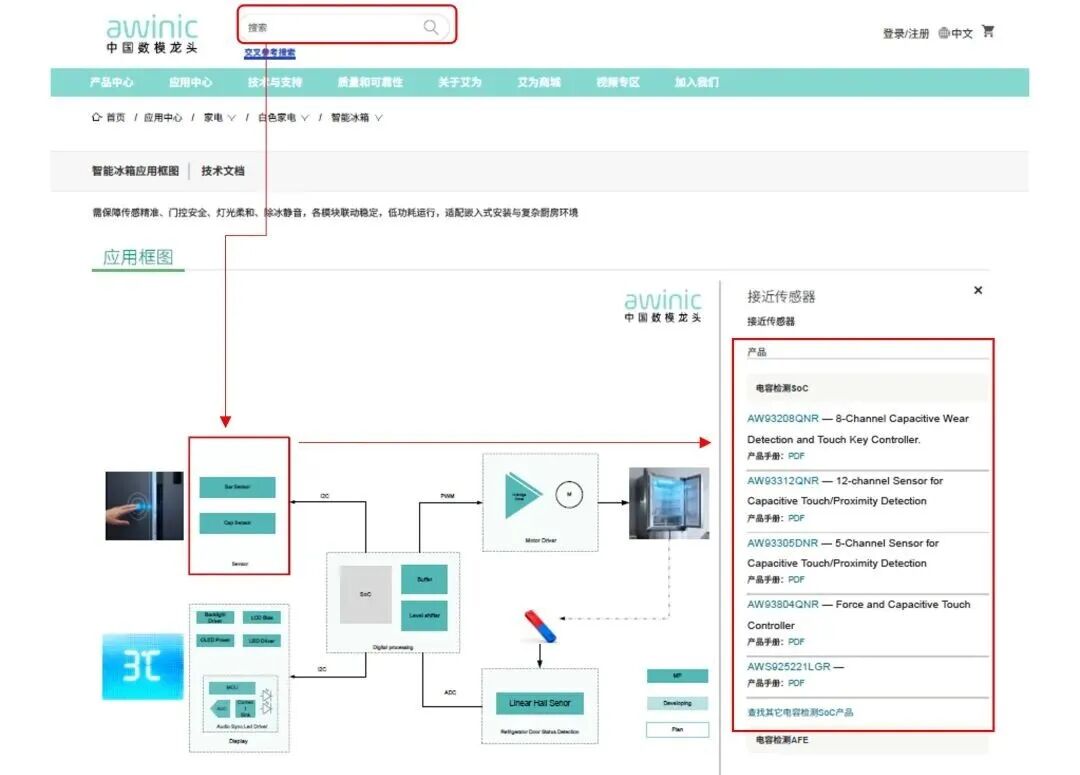Open AW93208QNR product link
Image resolution: width=1080 pixels, height=775 pixels.
(x=783, y=418)
